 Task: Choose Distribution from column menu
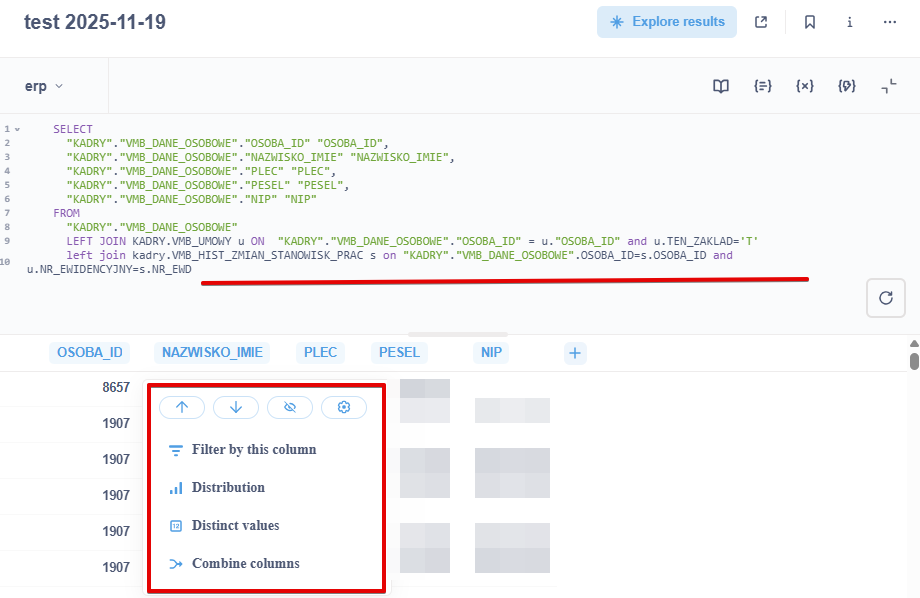click(228, 488)
